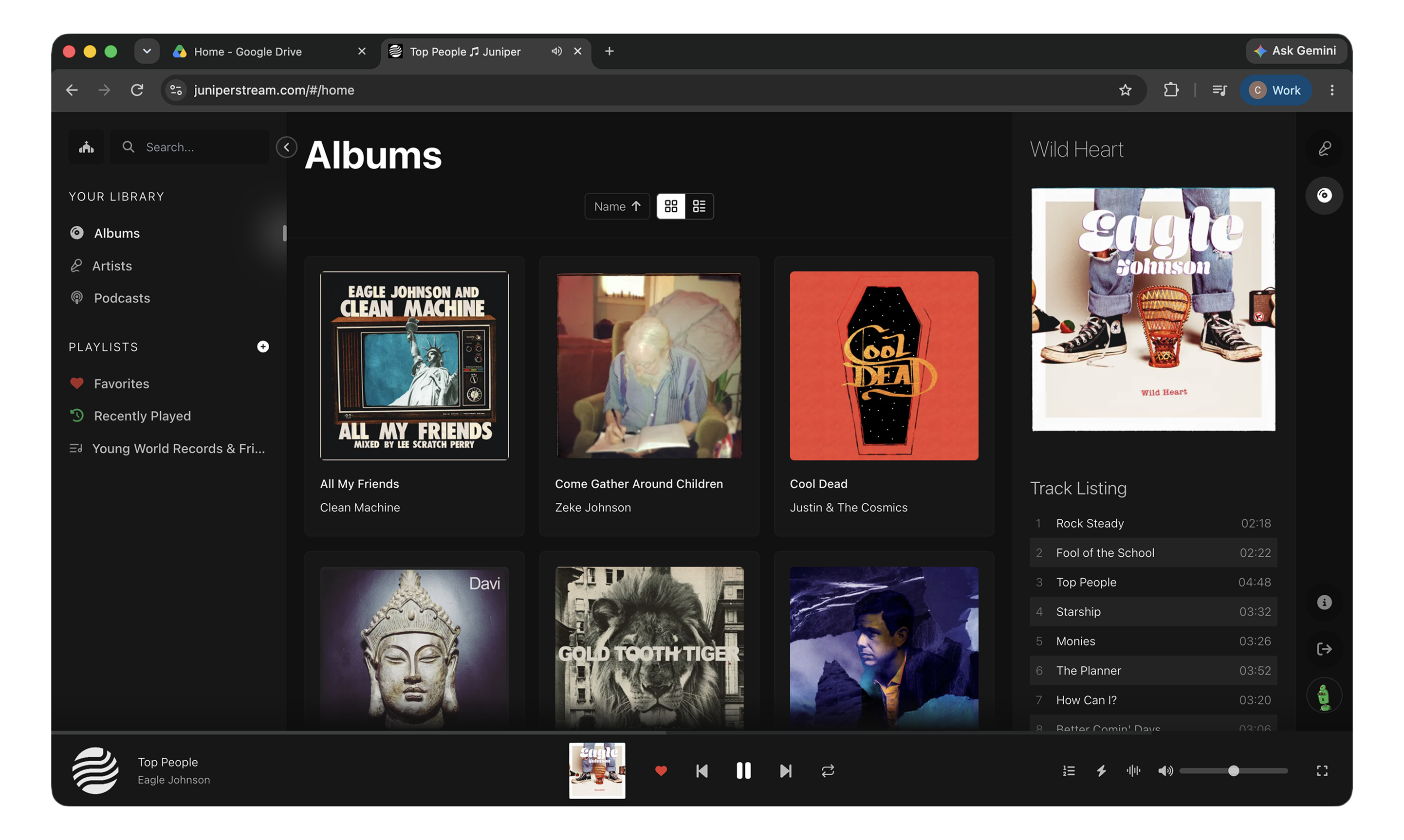Click the volume slider track
Image resolution: width=1404 pixels, height=840 pixels.
coord(1233,770)
